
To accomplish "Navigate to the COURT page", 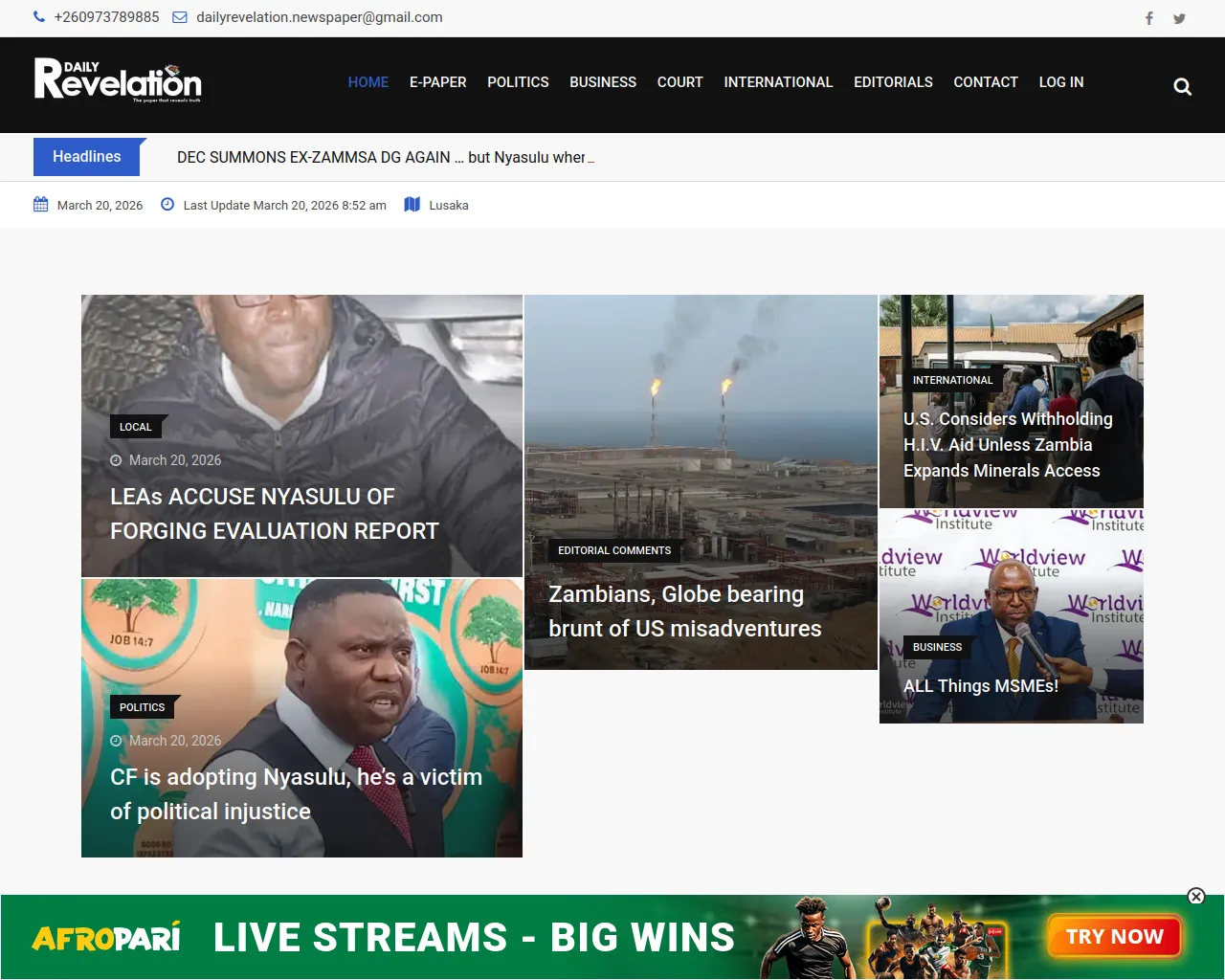I will tap(679, 82).
